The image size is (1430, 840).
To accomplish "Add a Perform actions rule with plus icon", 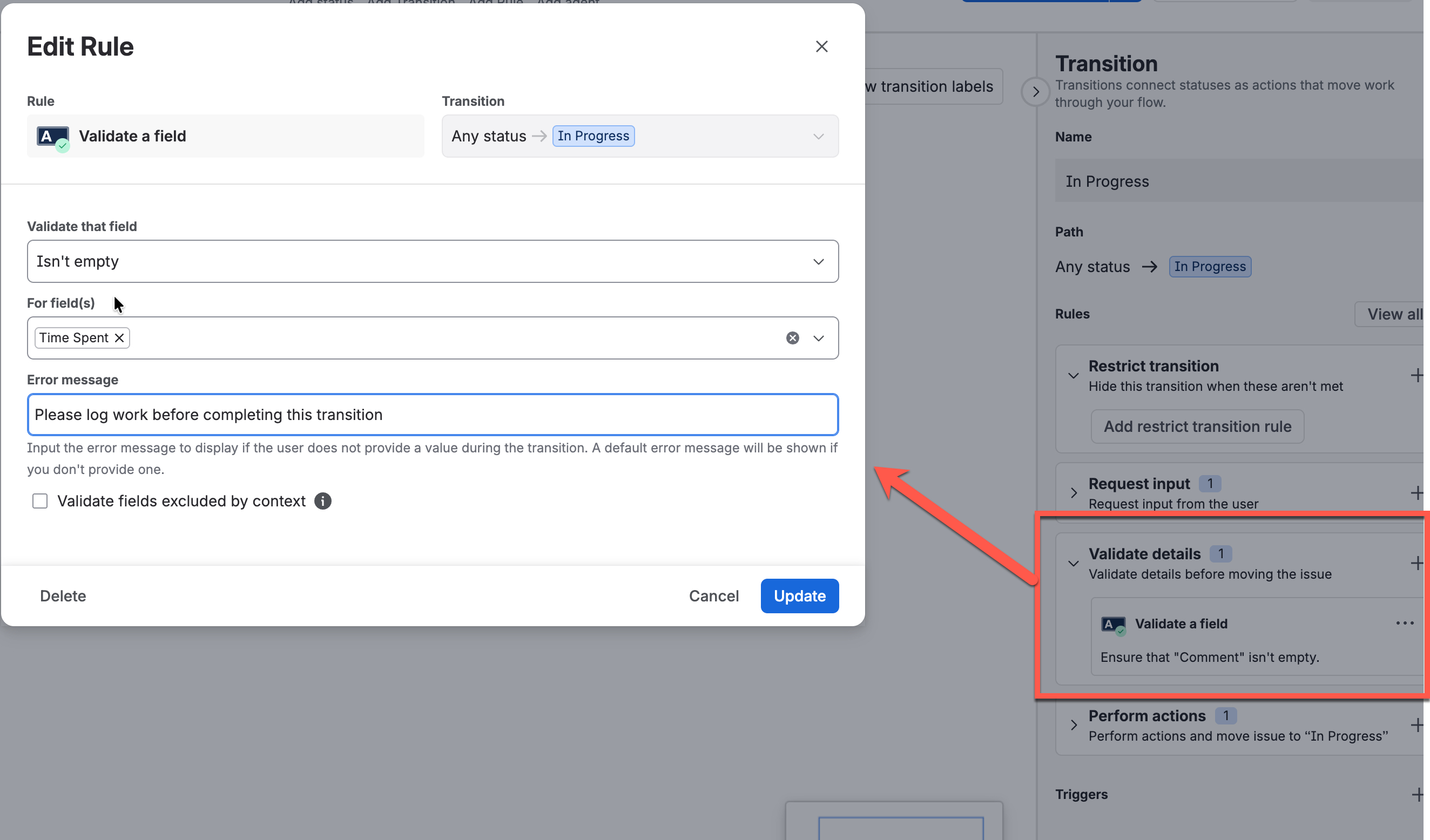I will 1416,725.
